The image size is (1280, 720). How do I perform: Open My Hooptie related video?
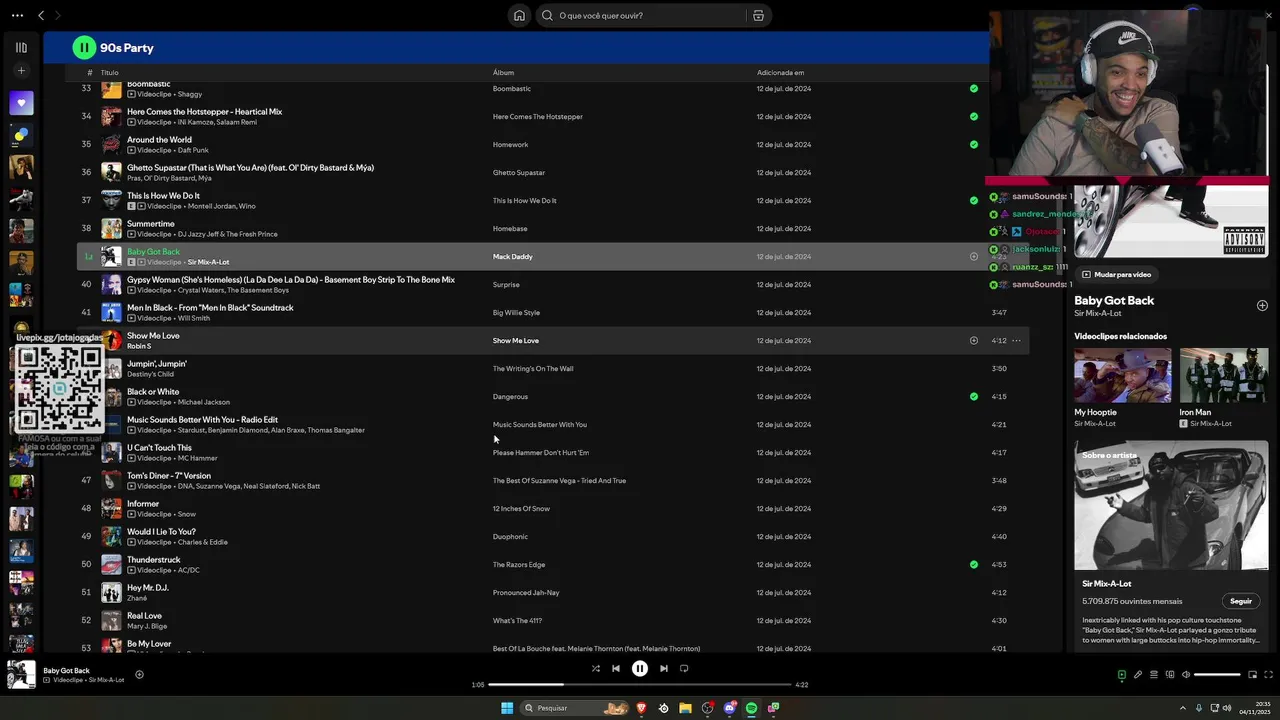(1122, 375)
